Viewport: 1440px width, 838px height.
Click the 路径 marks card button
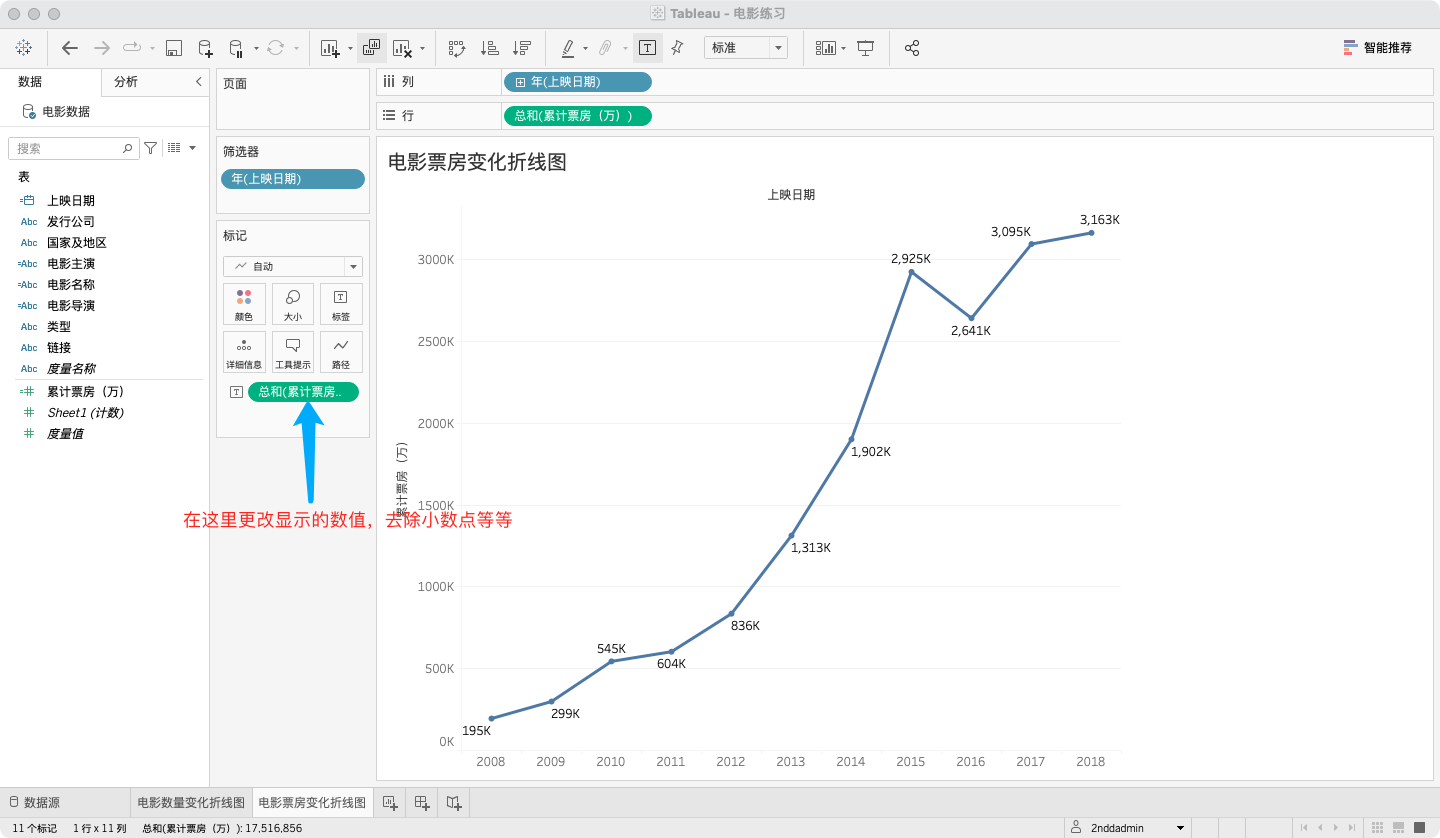click(341, 352)
